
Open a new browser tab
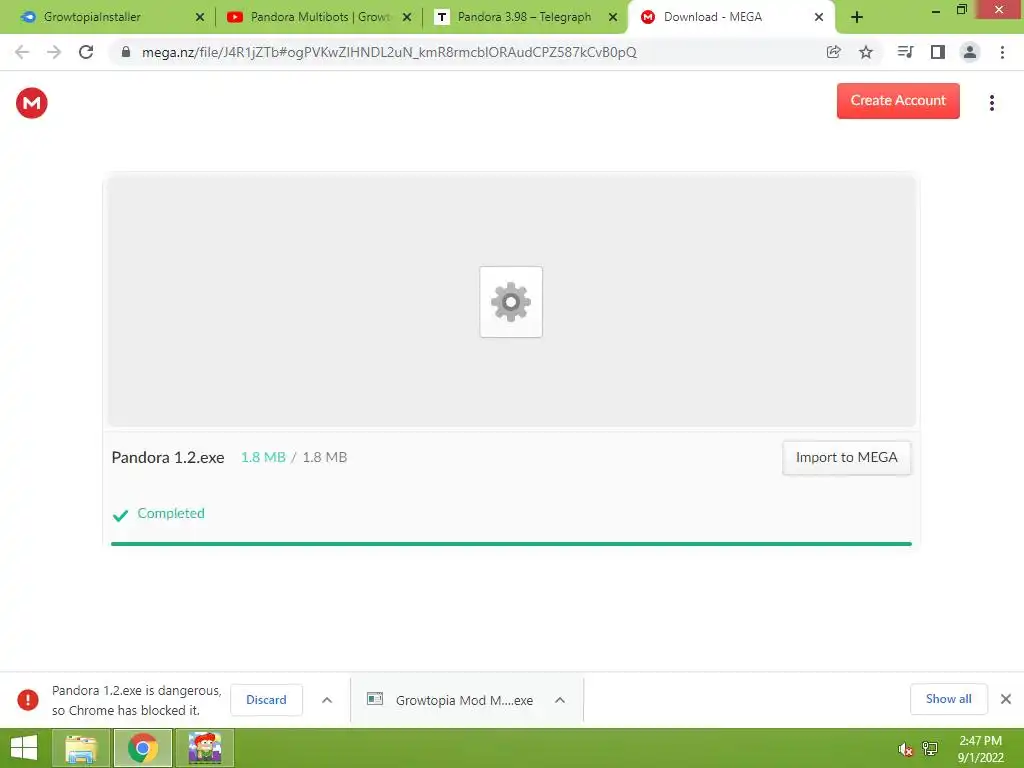click(x=857, y=17)
